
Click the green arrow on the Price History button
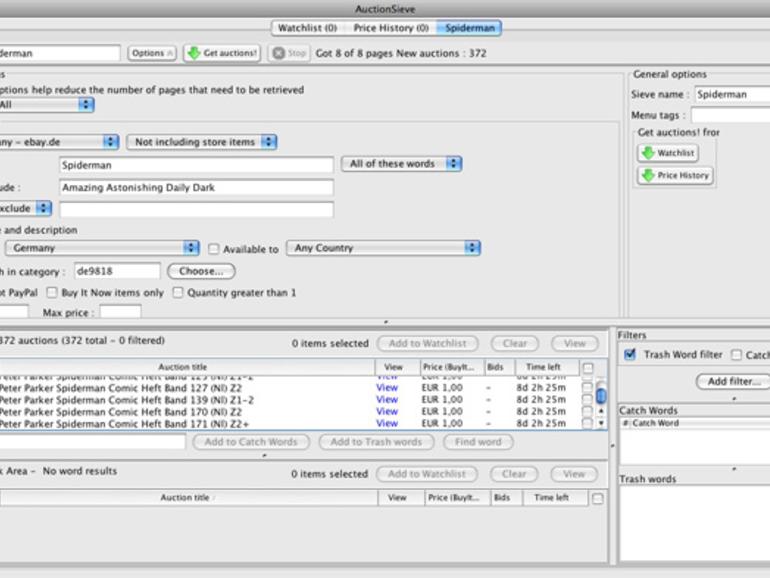point(648,175)
